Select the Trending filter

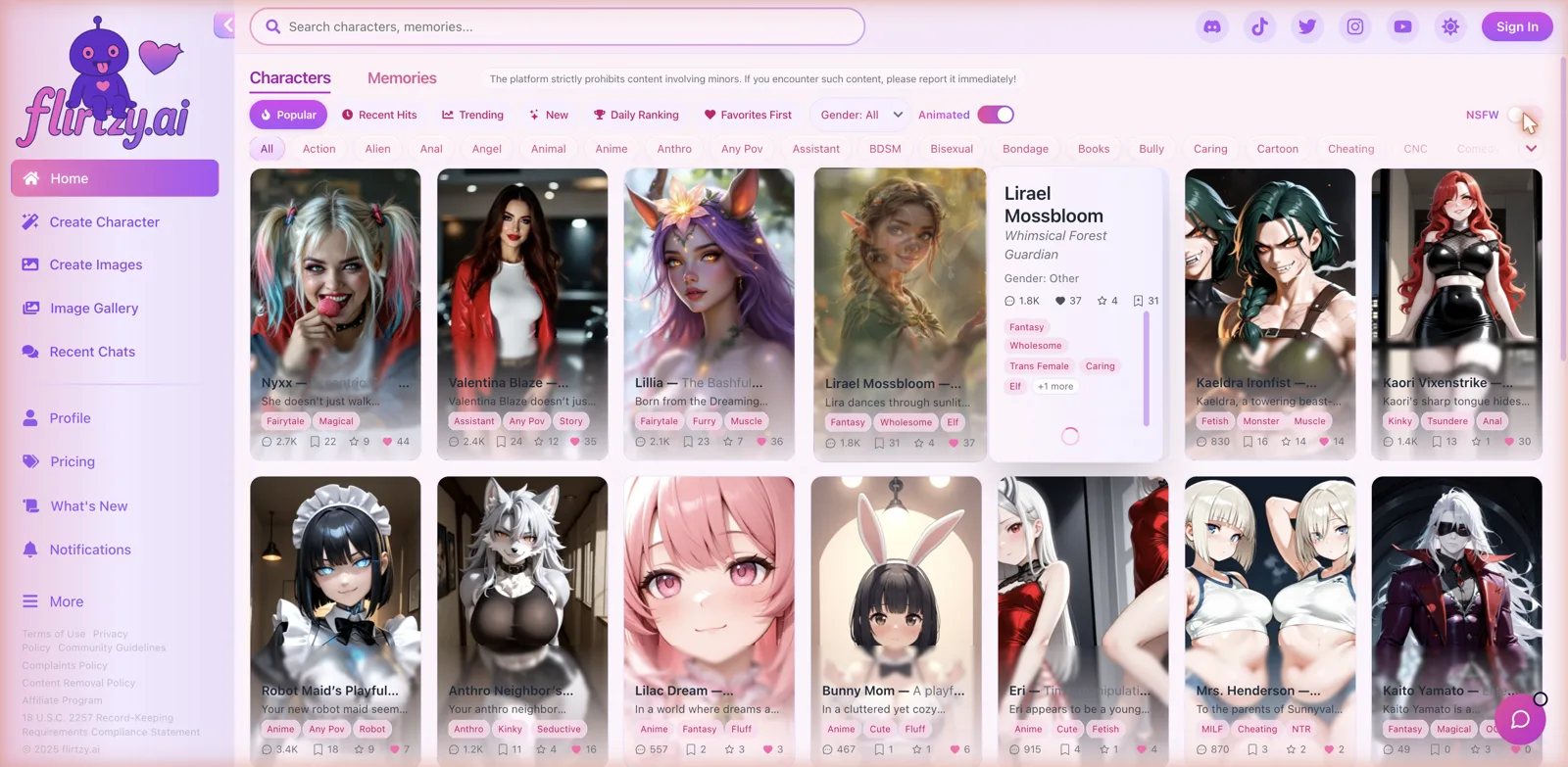point(472,115)
